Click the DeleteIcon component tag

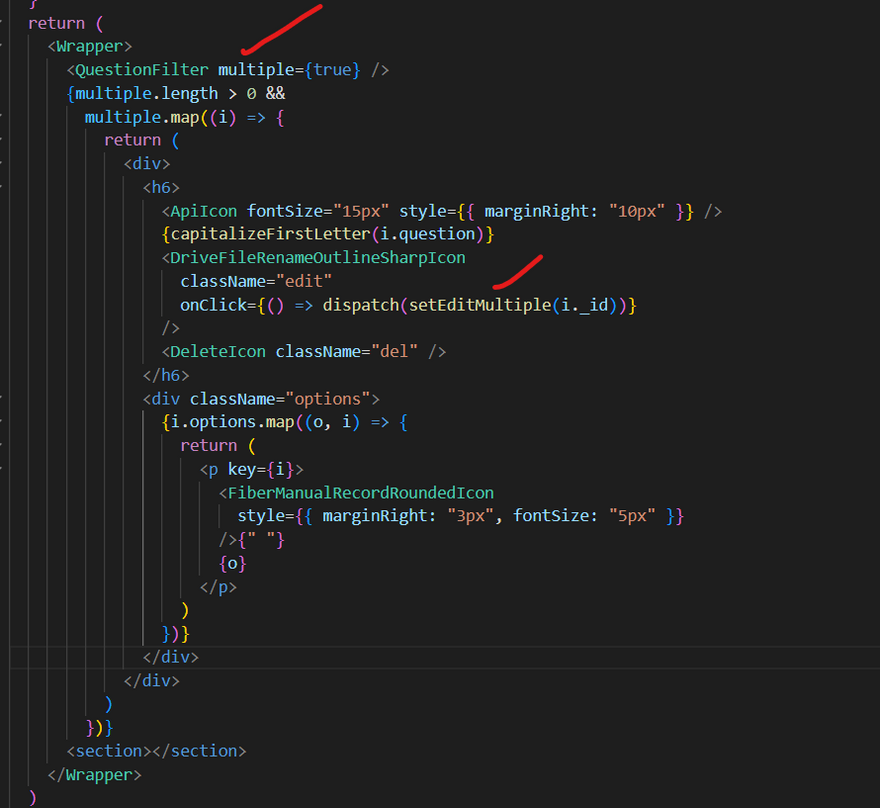pos(219,351)
